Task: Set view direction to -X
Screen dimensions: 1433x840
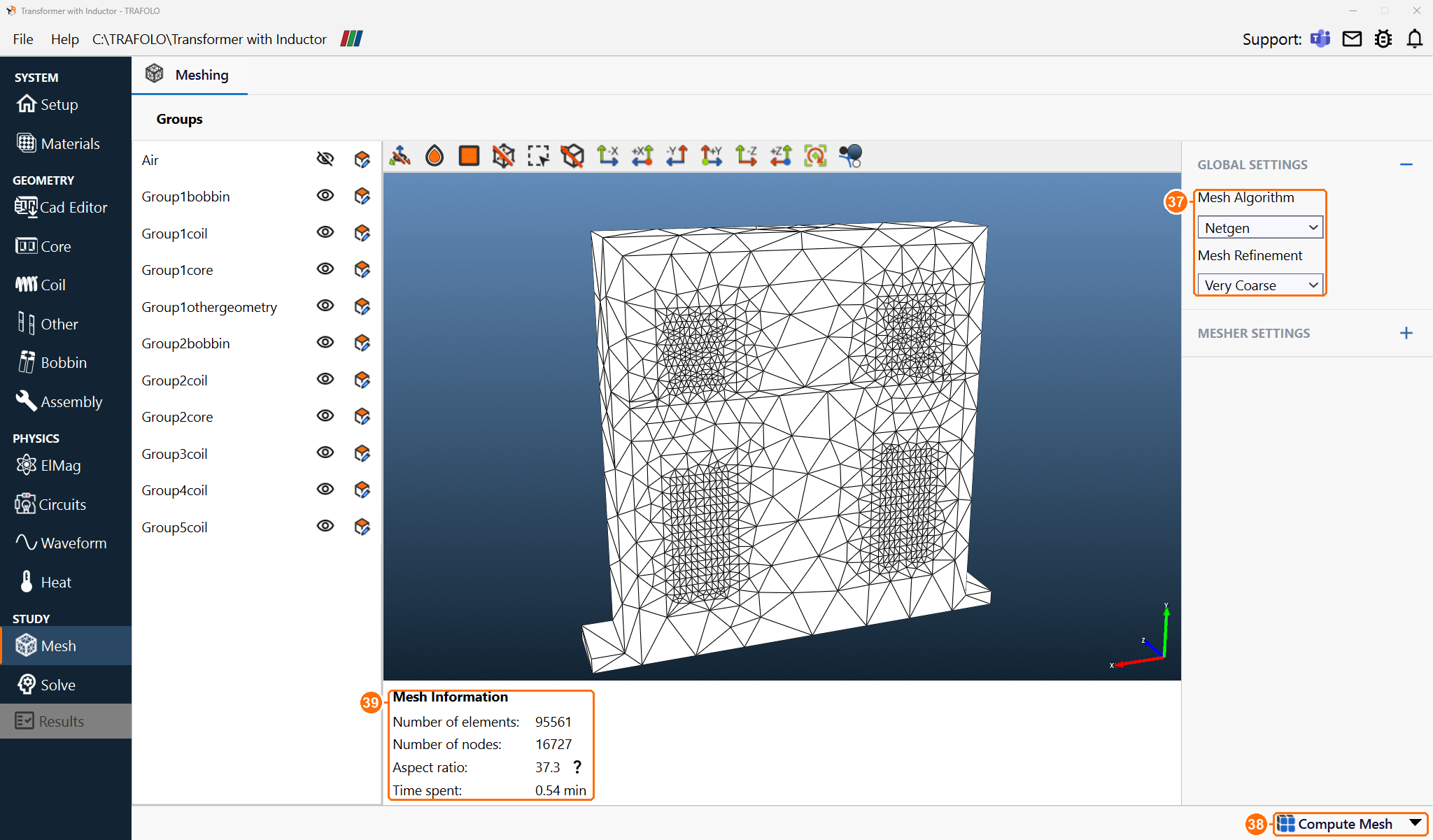Action: click(607, 155)
